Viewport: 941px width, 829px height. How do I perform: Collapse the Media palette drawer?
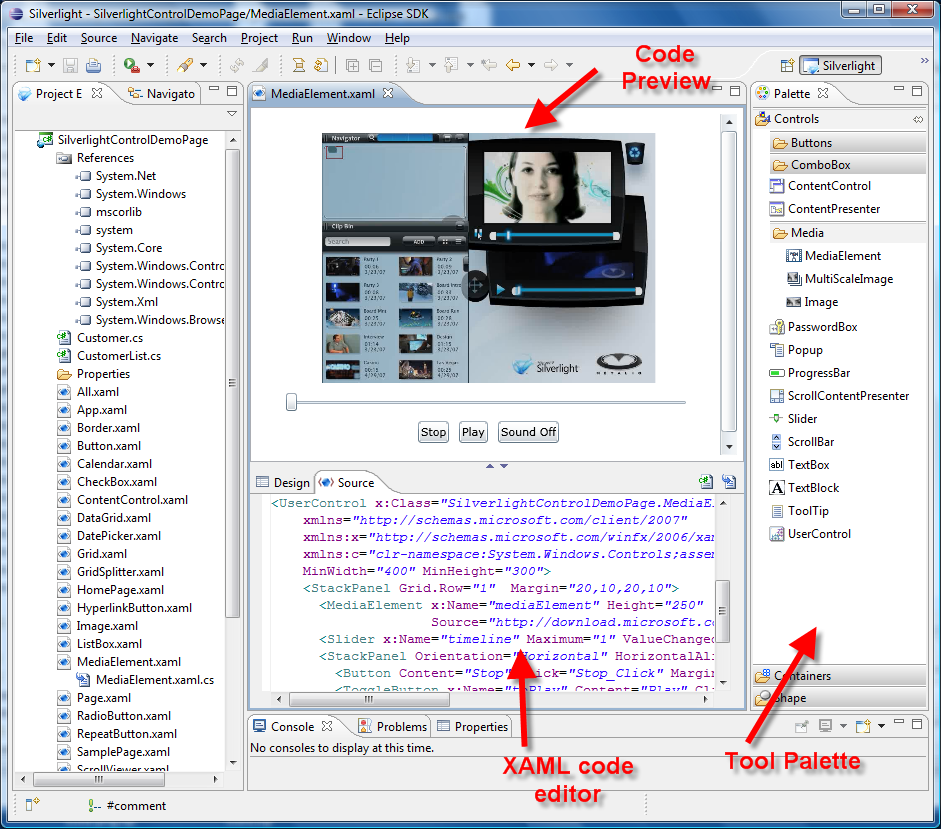pyautogui.click(x=807, y=233)
